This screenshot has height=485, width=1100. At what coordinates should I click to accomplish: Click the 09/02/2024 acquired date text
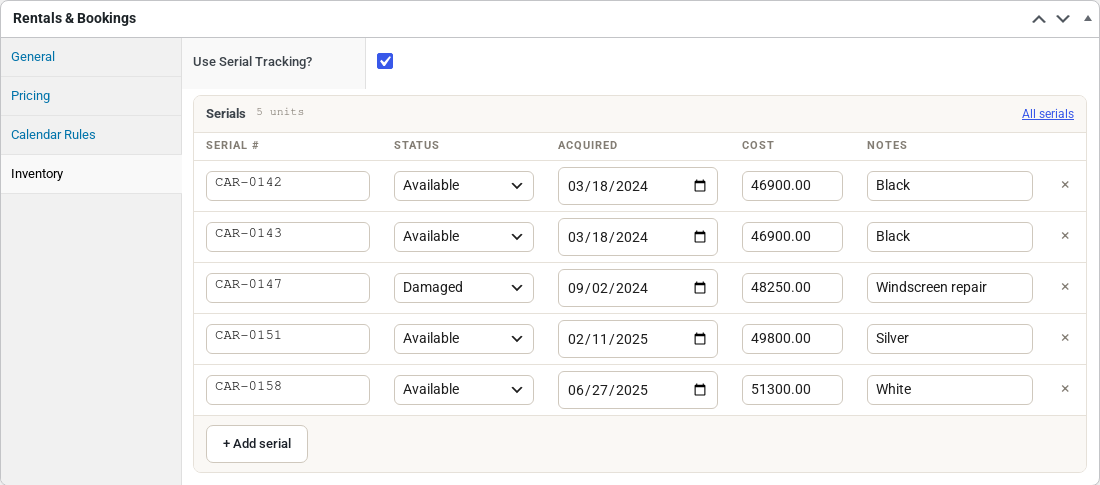(x=608, y=288)
